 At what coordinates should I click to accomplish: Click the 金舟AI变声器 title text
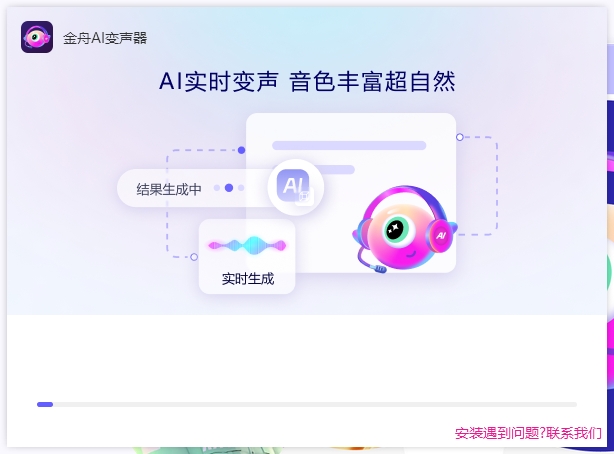point(105,38)
